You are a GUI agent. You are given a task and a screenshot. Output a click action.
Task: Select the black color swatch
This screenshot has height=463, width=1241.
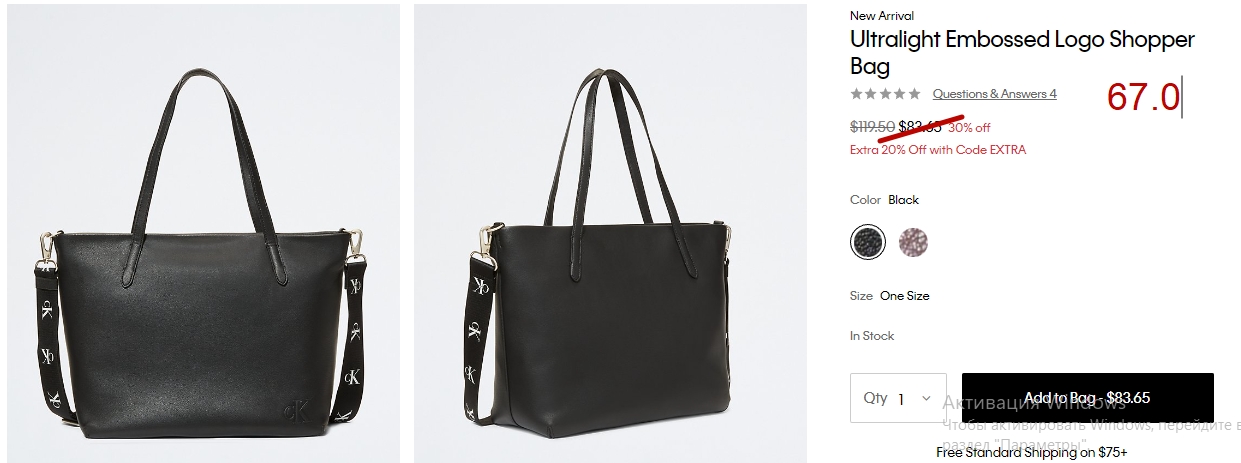coord(868,241)
